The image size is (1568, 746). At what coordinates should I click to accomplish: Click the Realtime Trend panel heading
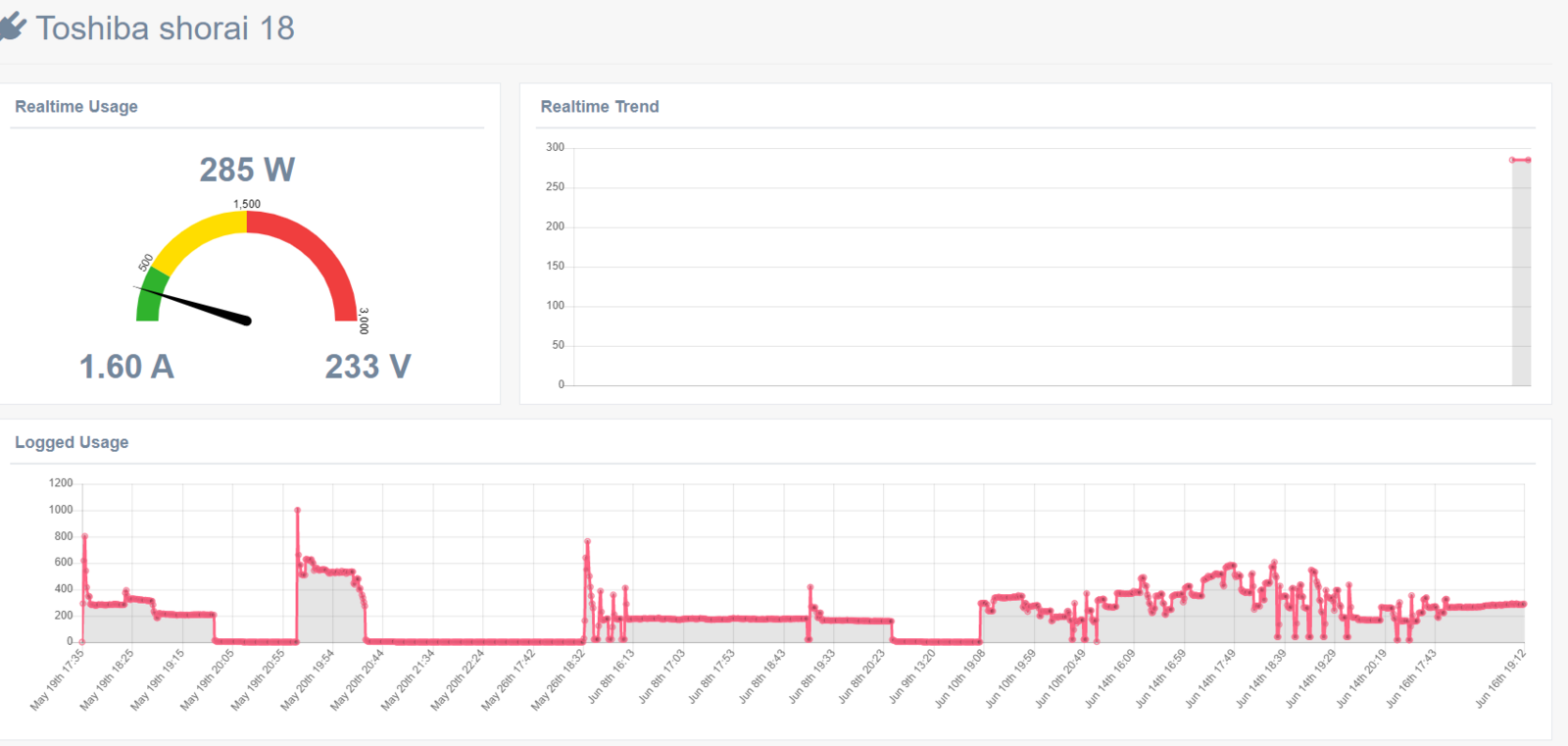tap(600, 107)
